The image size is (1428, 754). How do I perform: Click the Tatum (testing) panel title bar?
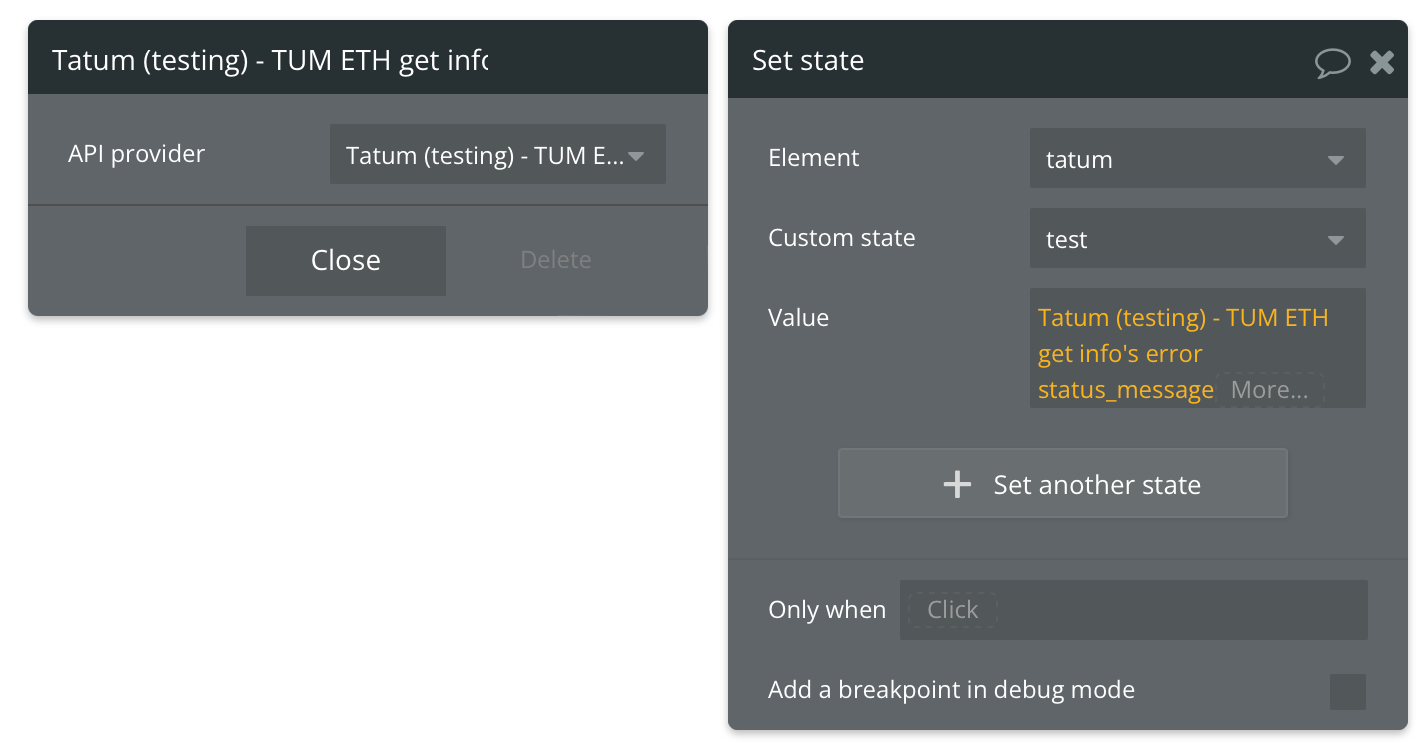tap(368, 58)
